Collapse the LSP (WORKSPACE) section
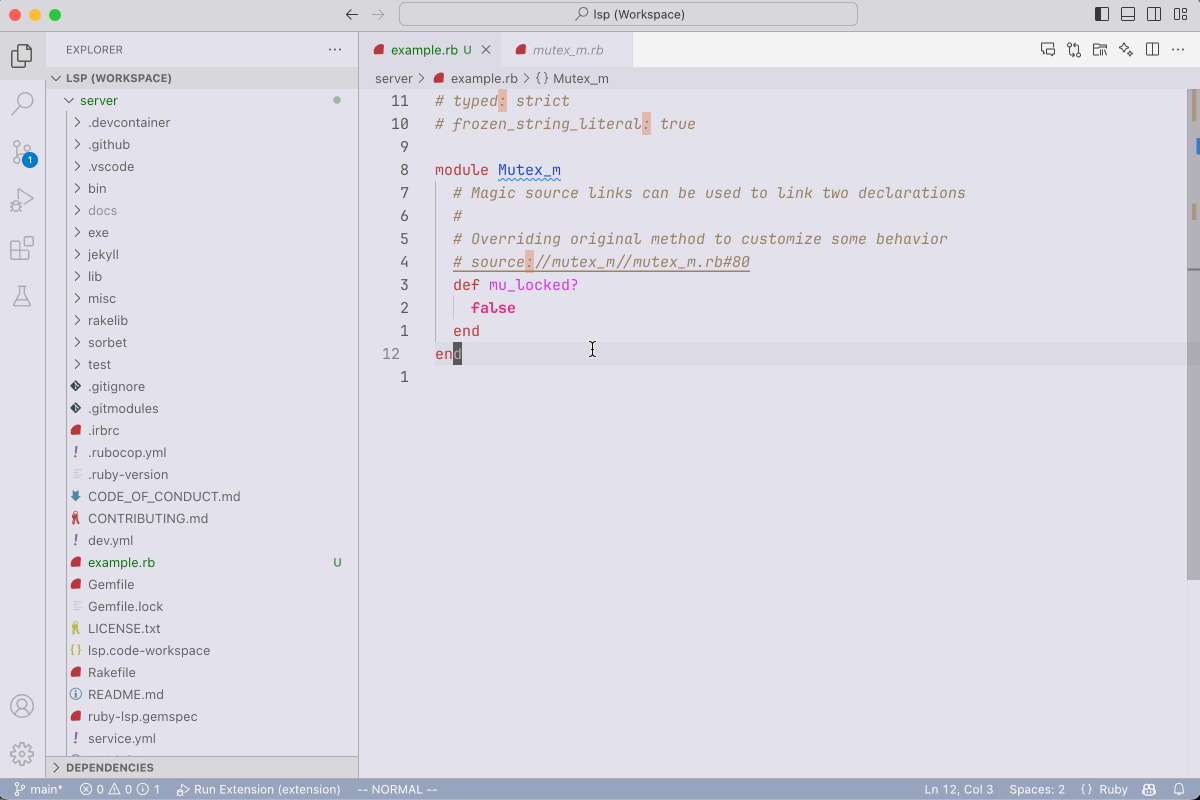Viewport: 1200px width, 800px height. pos(202,78)
